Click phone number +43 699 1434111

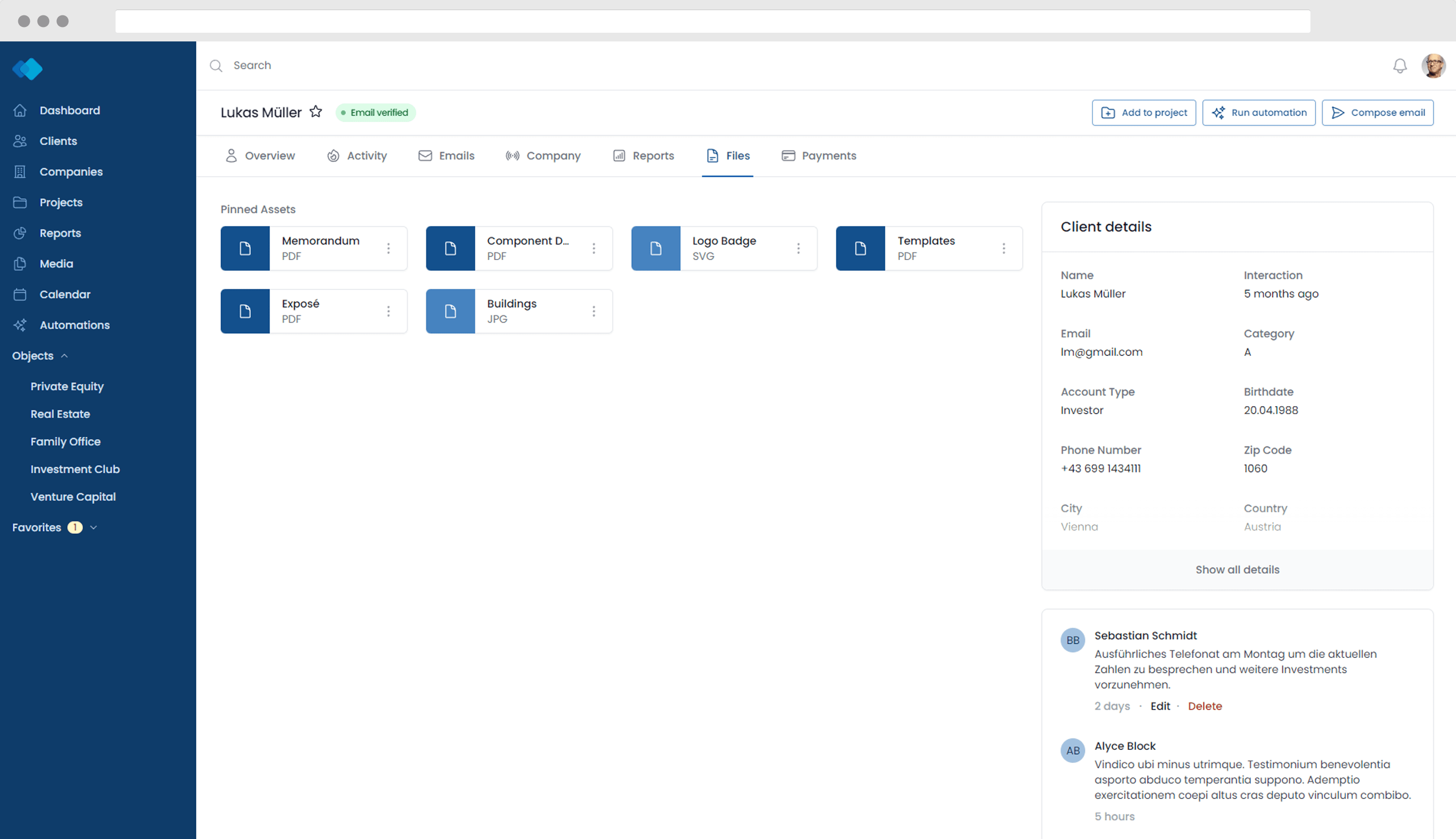[1101, 469]
